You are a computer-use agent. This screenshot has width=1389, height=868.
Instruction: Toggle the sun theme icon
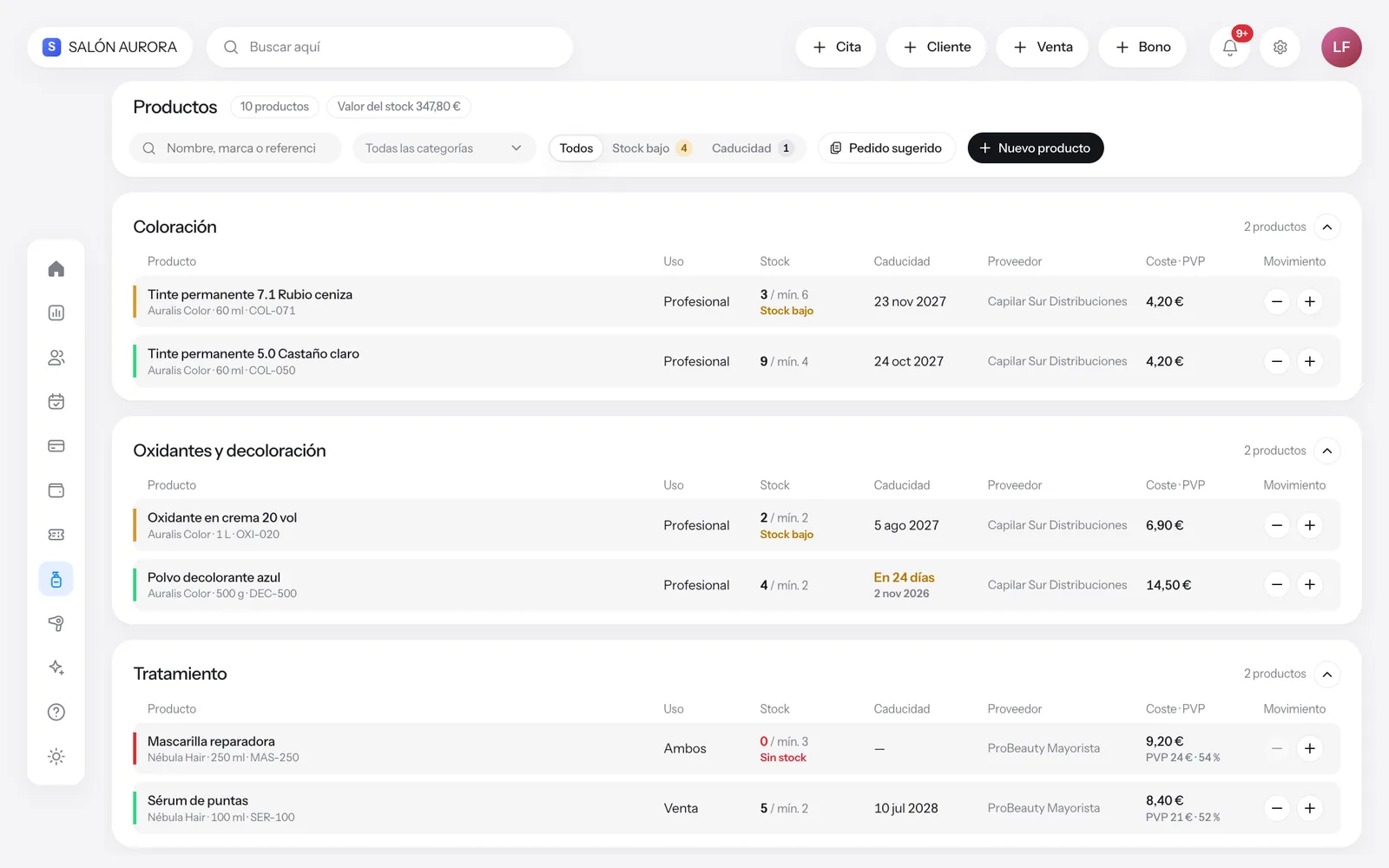[56, 757]
